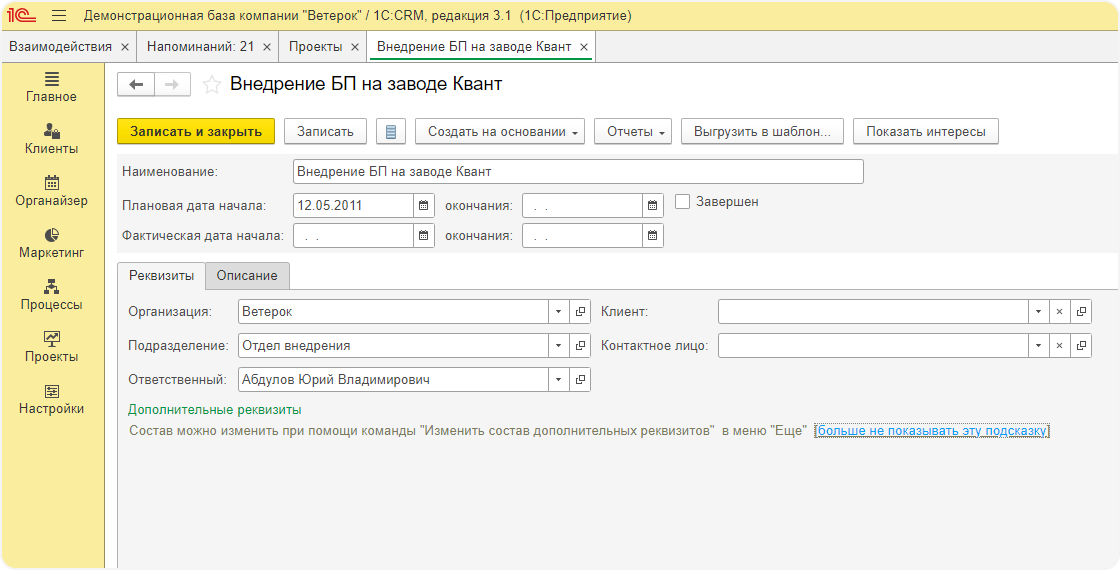Go forward with the right arrow button
Image resolution: width=1120 pixels, height=570 pixels.
[x=172, y=85]
